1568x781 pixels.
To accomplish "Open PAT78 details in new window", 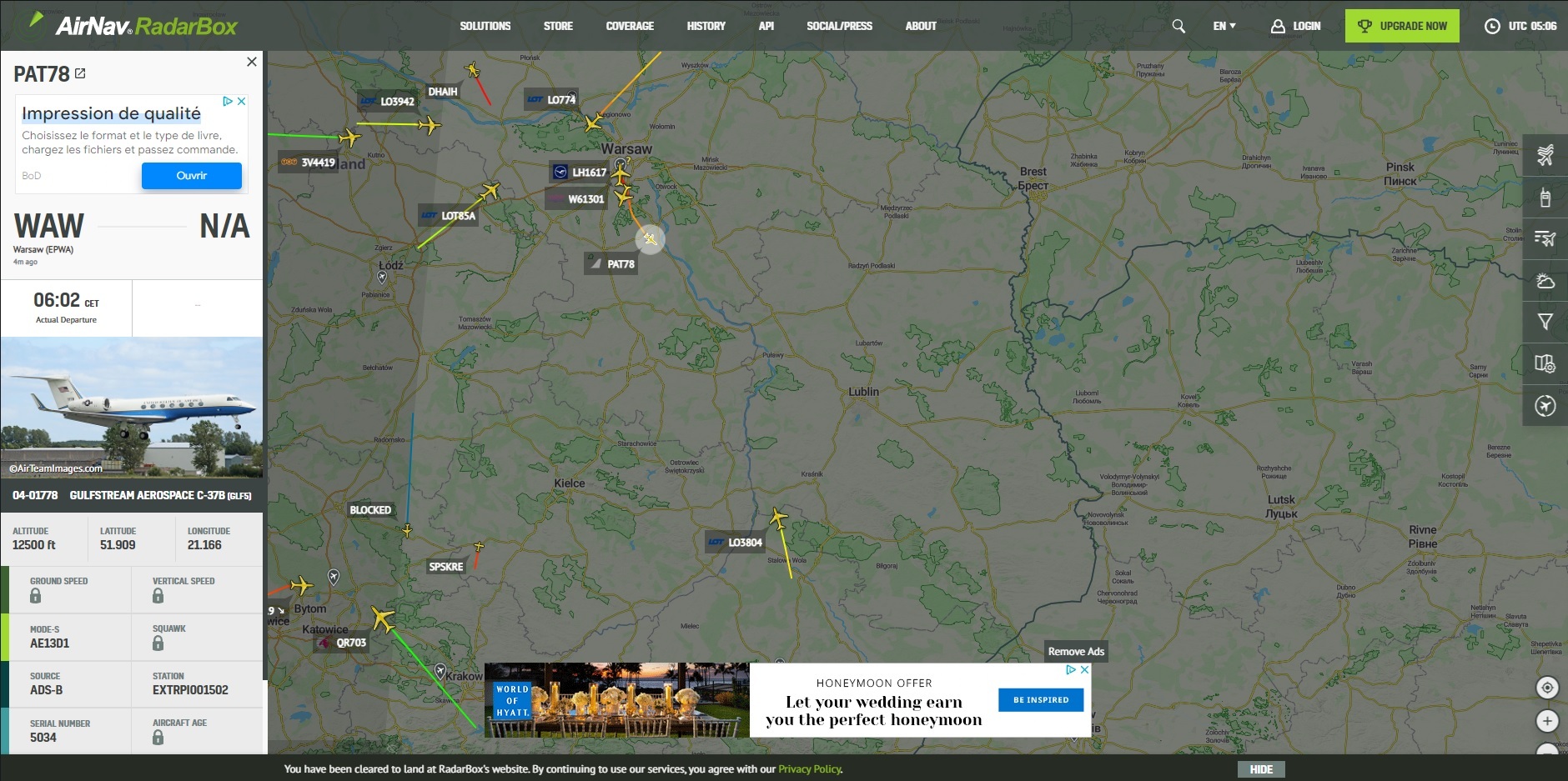I will [80, 73].
